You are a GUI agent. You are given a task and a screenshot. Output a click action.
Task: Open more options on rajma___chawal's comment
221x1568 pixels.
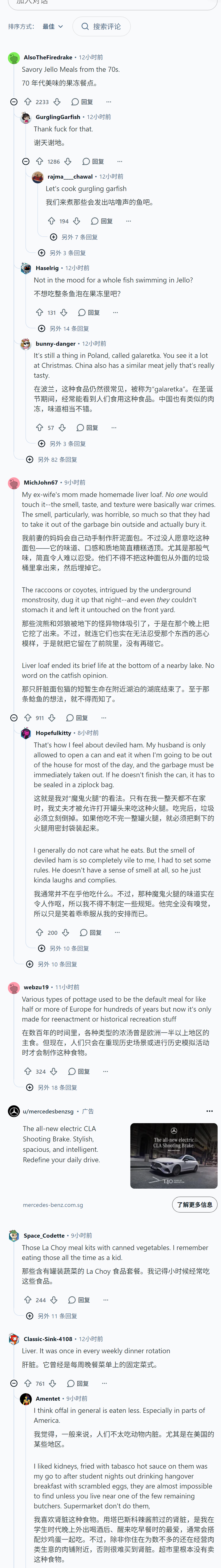[x=128, y=221]
